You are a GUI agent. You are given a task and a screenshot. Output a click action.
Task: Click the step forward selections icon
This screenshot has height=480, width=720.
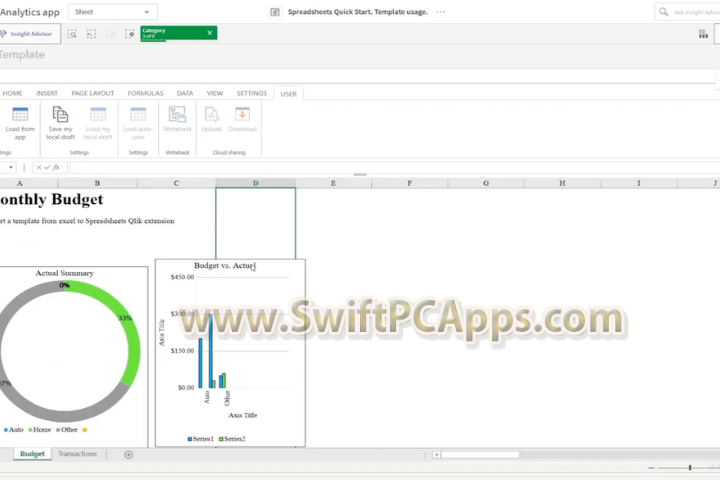point(110,34)
